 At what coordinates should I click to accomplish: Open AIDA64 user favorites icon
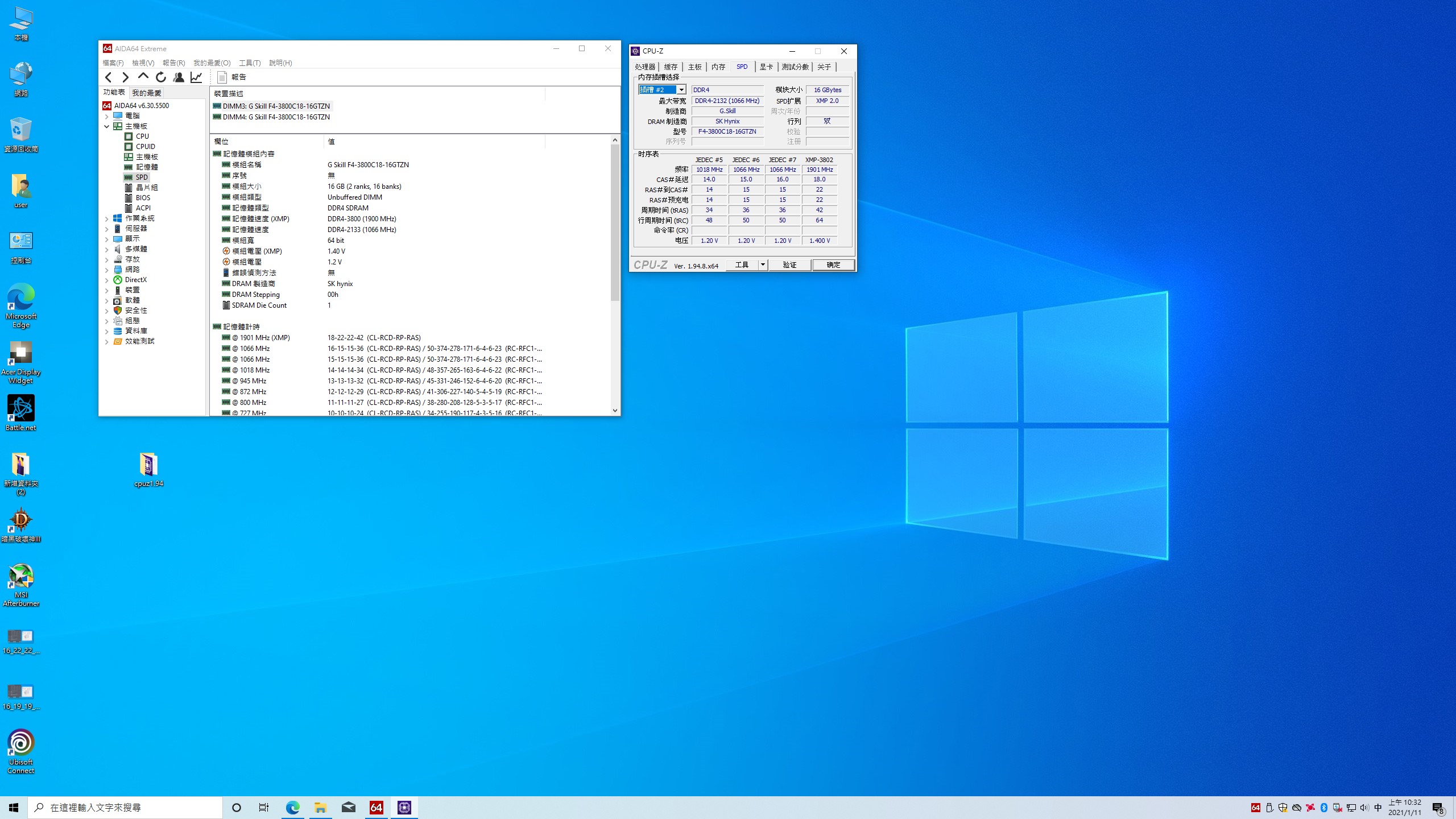[x=179, y=77]
